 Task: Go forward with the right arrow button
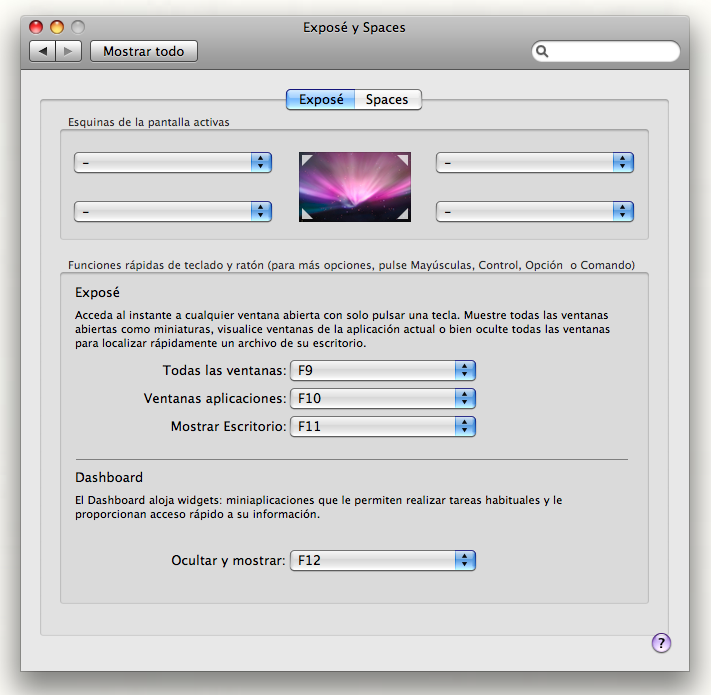click(68, 51)
